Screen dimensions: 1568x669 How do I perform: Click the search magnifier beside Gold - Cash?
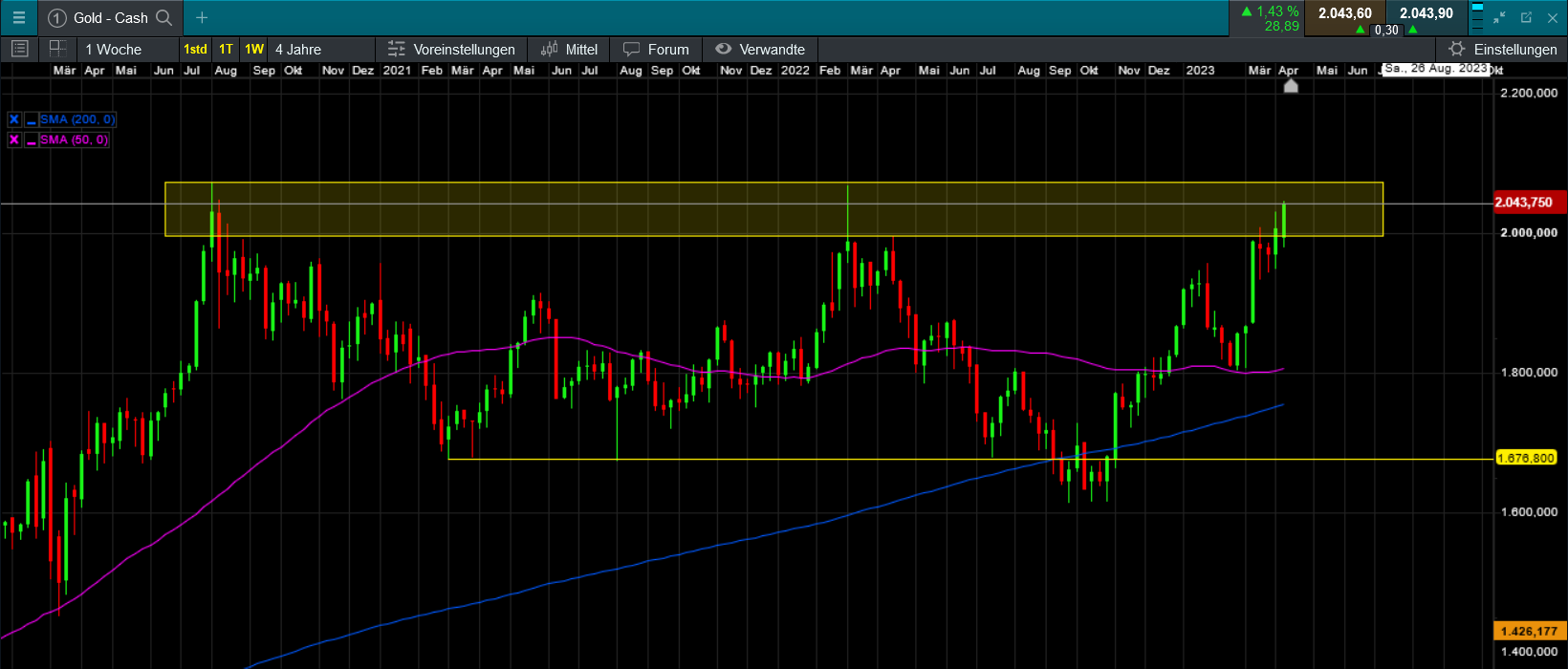(164, 17)
